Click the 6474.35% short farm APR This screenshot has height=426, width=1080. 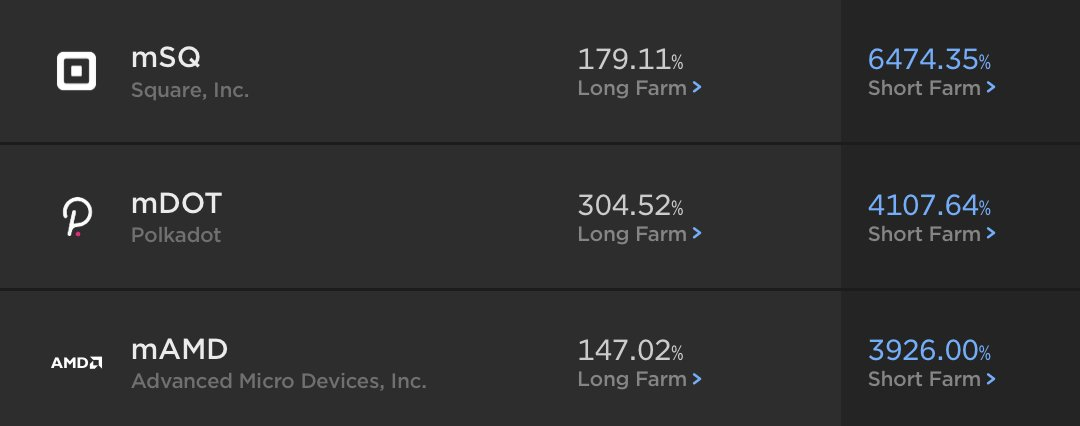929,60
